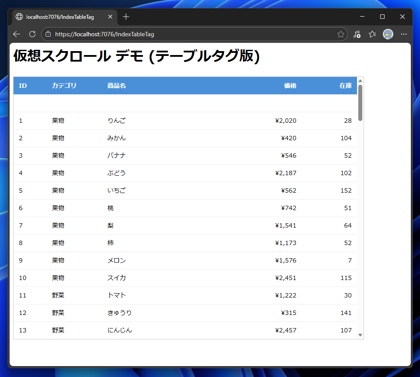Open the browser profile avatar
This screenshot has width=420, height=377.
pyautogui.click(x=388, y=34)
